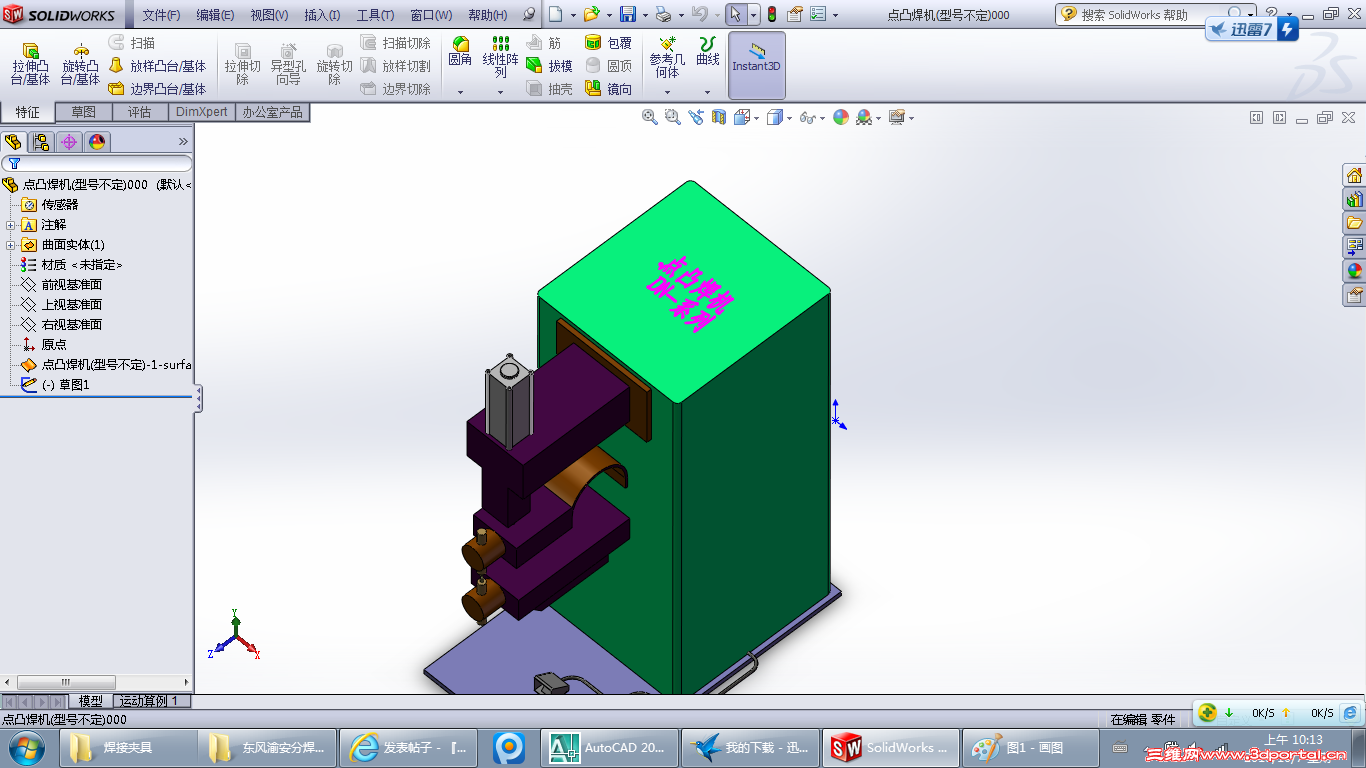Switch to the 草图 (Sketch) ribbon tab

(x=84, y=112)
